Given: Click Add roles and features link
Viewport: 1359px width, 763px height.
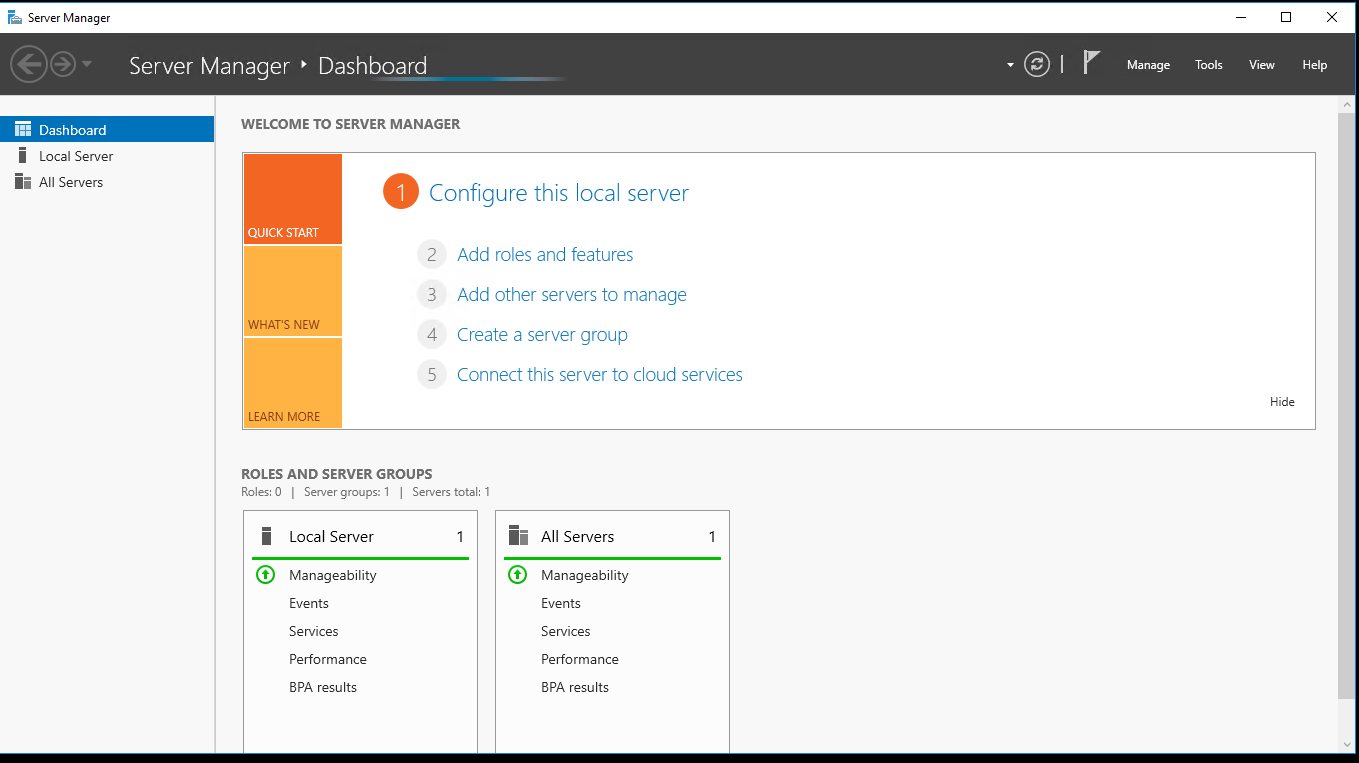Looking at the screenshot, I should 545,255.
